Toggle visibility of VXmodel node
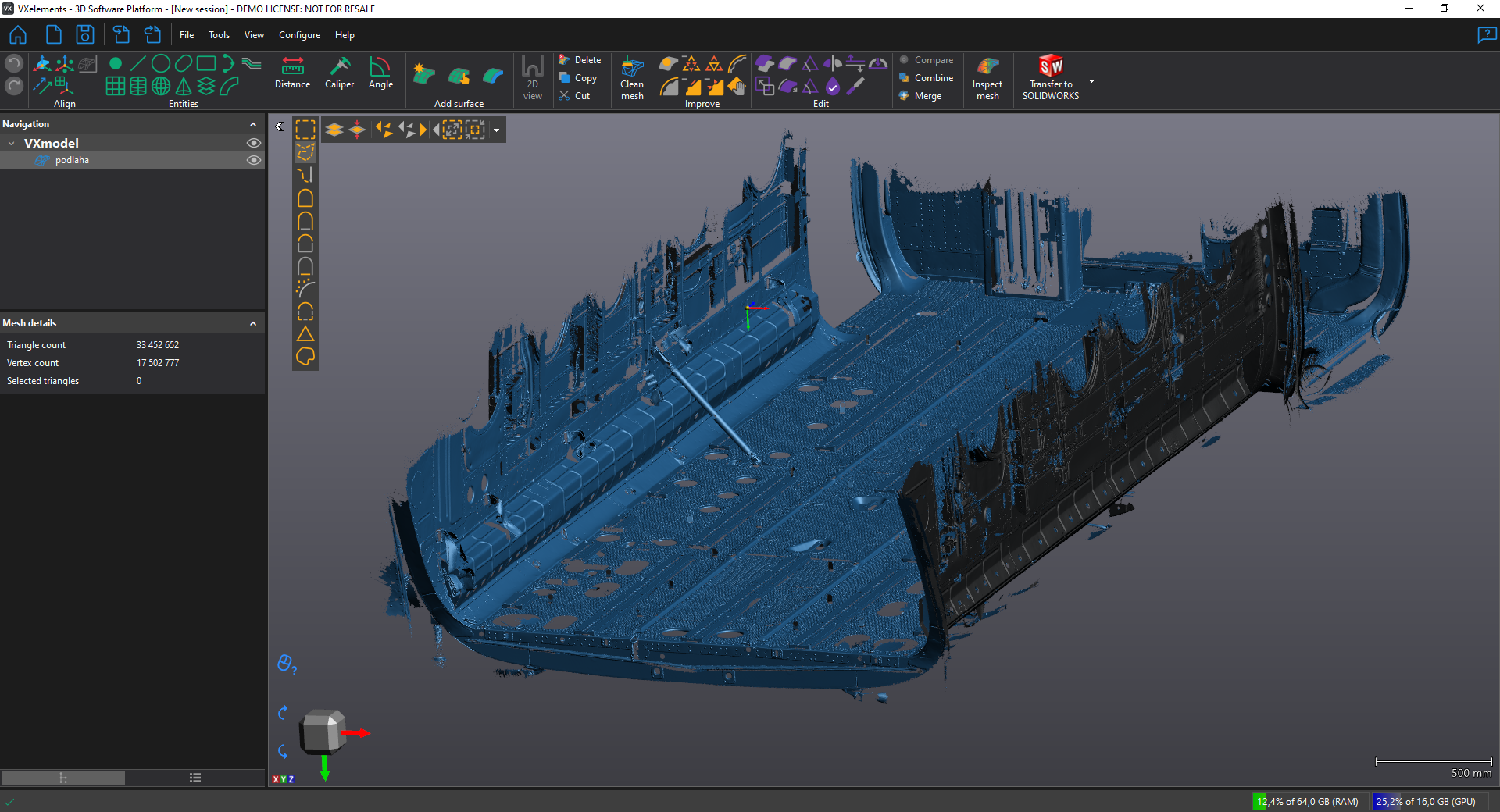Image resolution: width=1500 pixels, height=812 pixels. coord(254,143)
